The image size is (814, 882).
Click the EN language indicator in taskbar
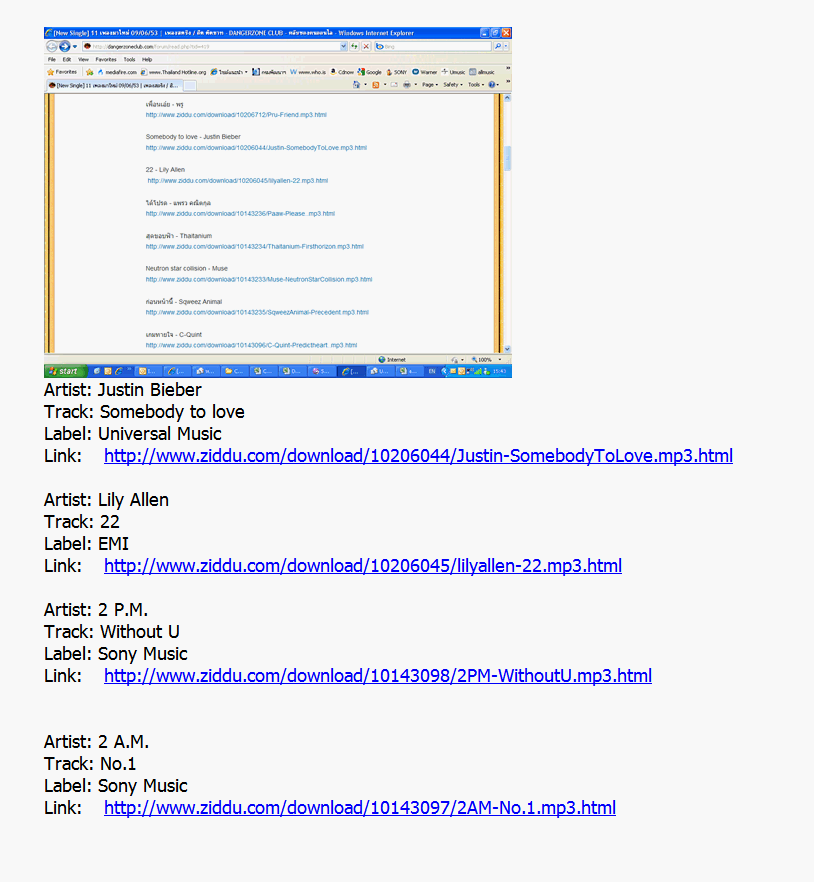click(432, 371)
